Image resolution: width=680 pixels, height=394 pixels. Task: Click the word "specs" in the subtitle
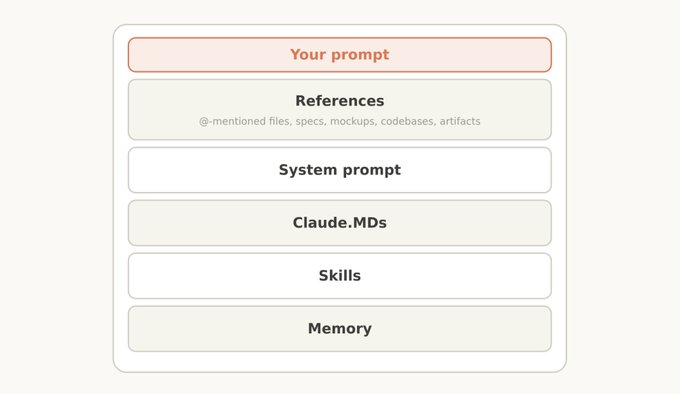(311, 121)
